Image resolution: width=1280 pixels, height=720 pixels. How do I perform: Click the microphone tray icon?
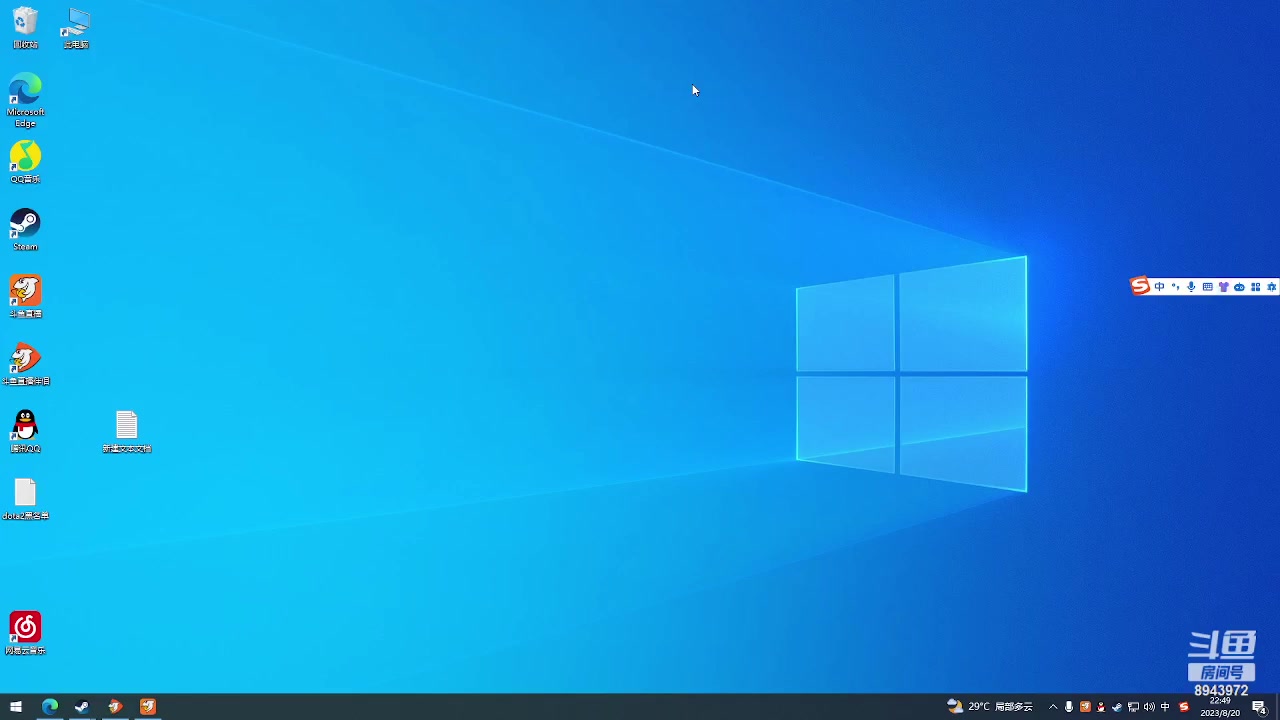click(1069, 707)
